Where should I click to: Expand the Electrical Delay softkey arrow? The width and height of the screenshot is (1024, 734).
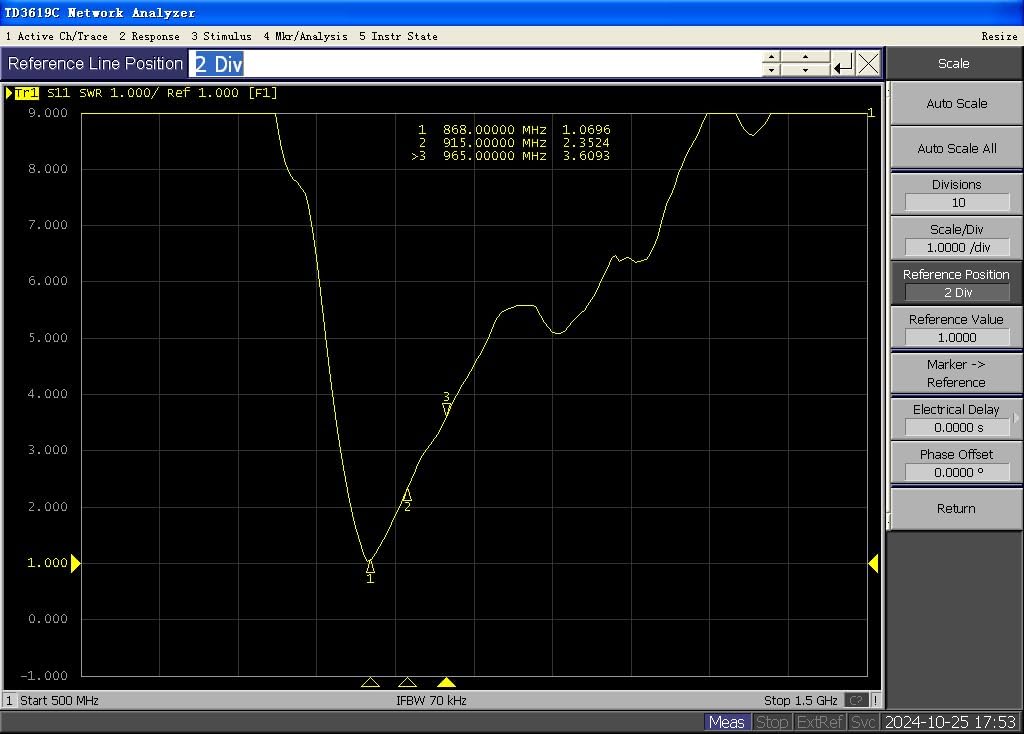pyautogui.click(x=1016, y=418)
